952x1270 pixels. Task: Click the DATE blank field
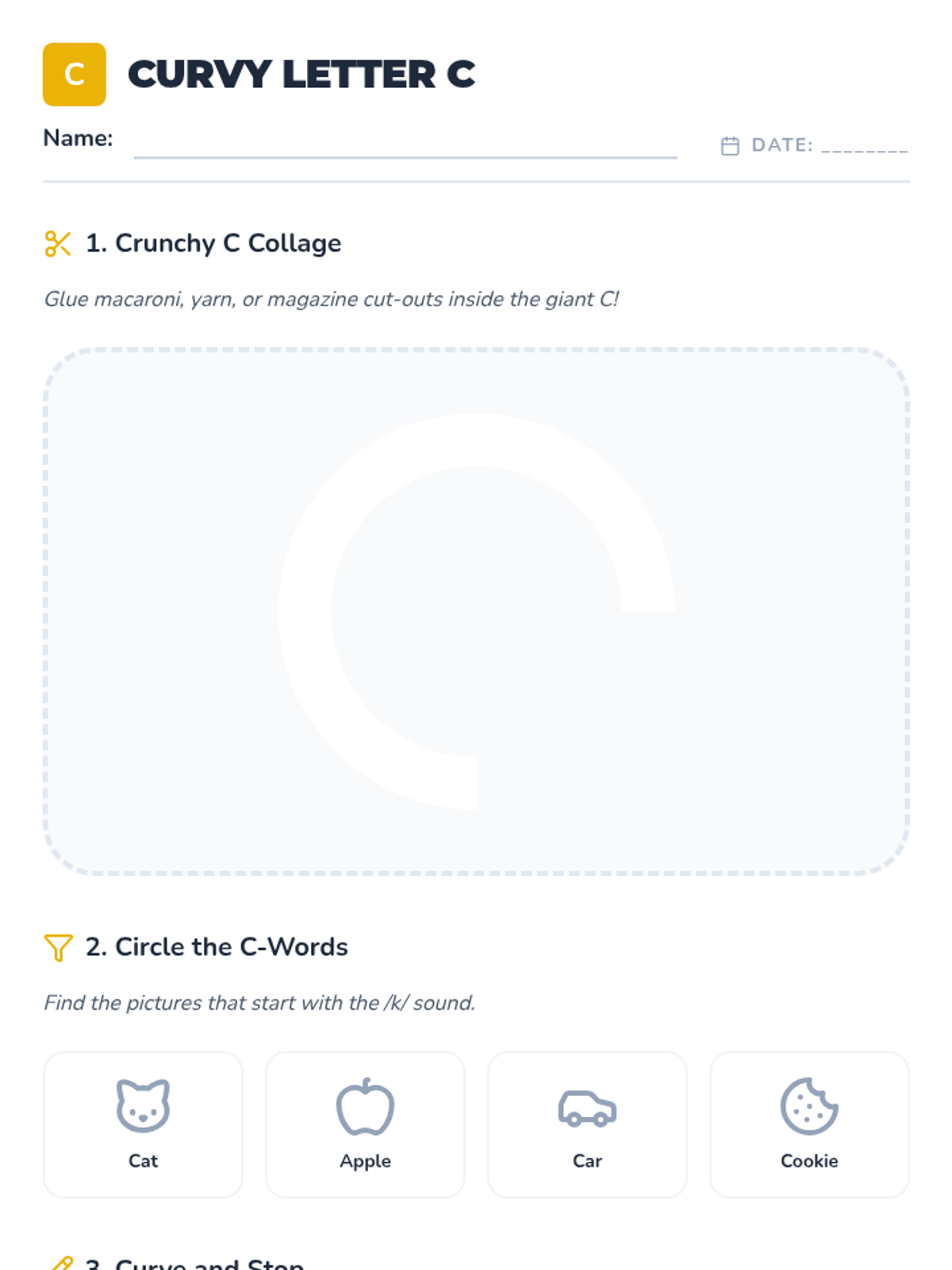[x=864, y=146]
